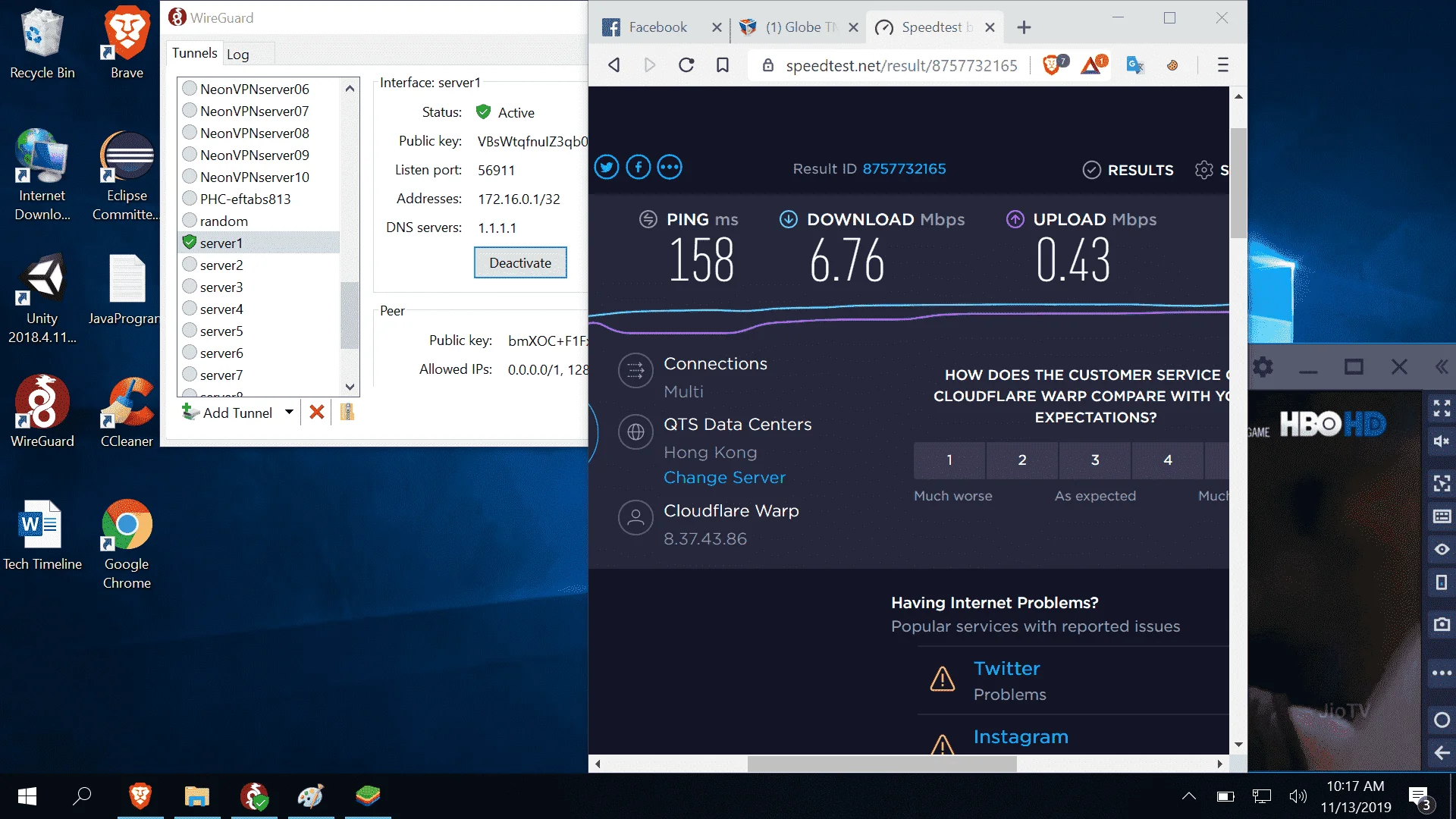Close the Speedtest browser tab
The height and width of the screenshot is (819, 1456).
[990, 27]
